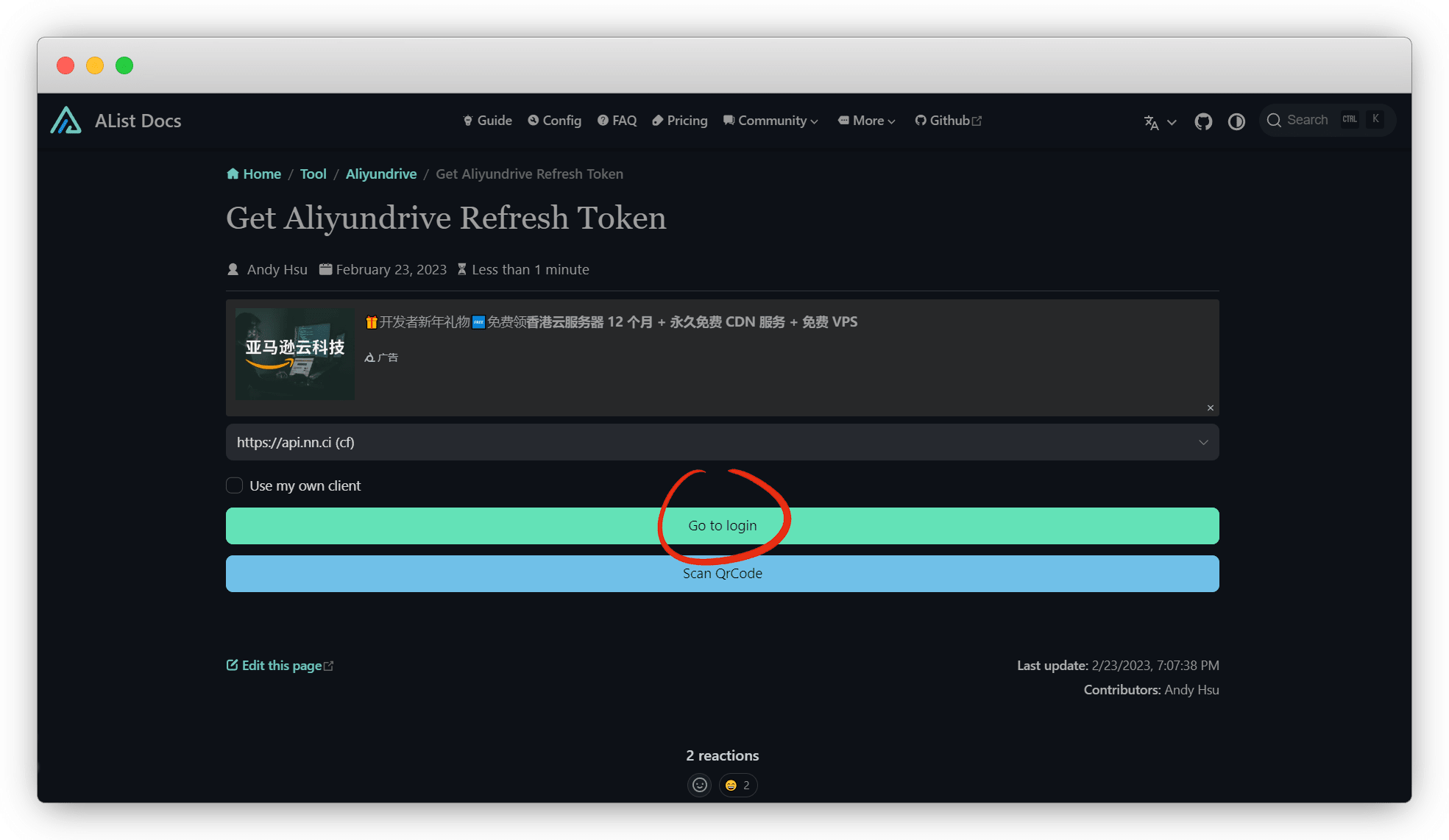
Task: Open the Guide nav item
Action: coord(487,121)
